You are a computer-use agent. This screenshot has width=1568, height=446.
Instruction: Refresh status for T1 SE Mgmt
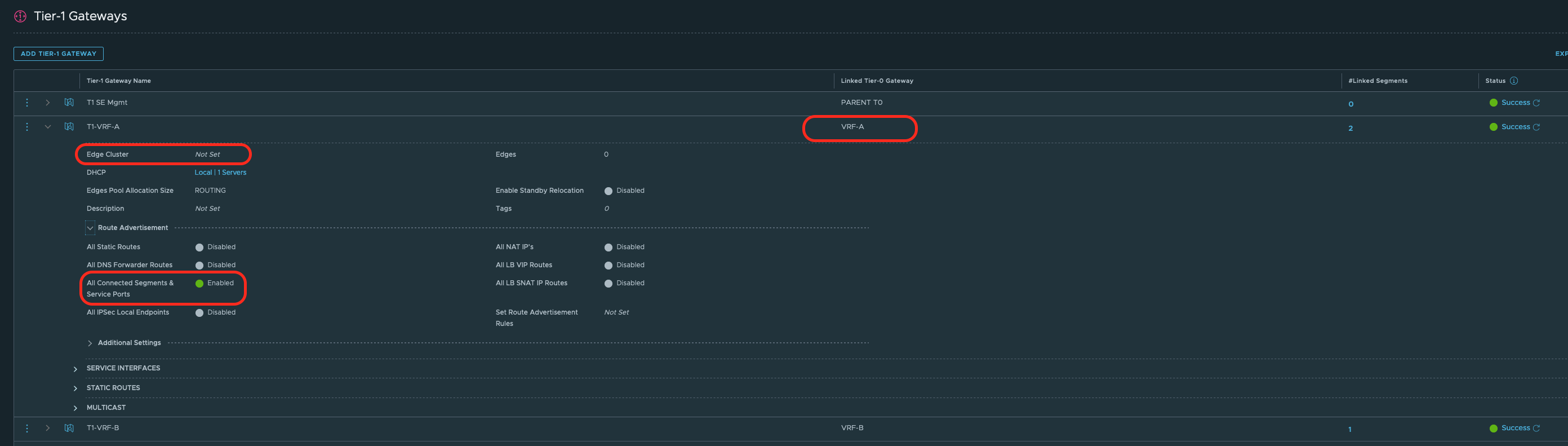(1536, 103)
